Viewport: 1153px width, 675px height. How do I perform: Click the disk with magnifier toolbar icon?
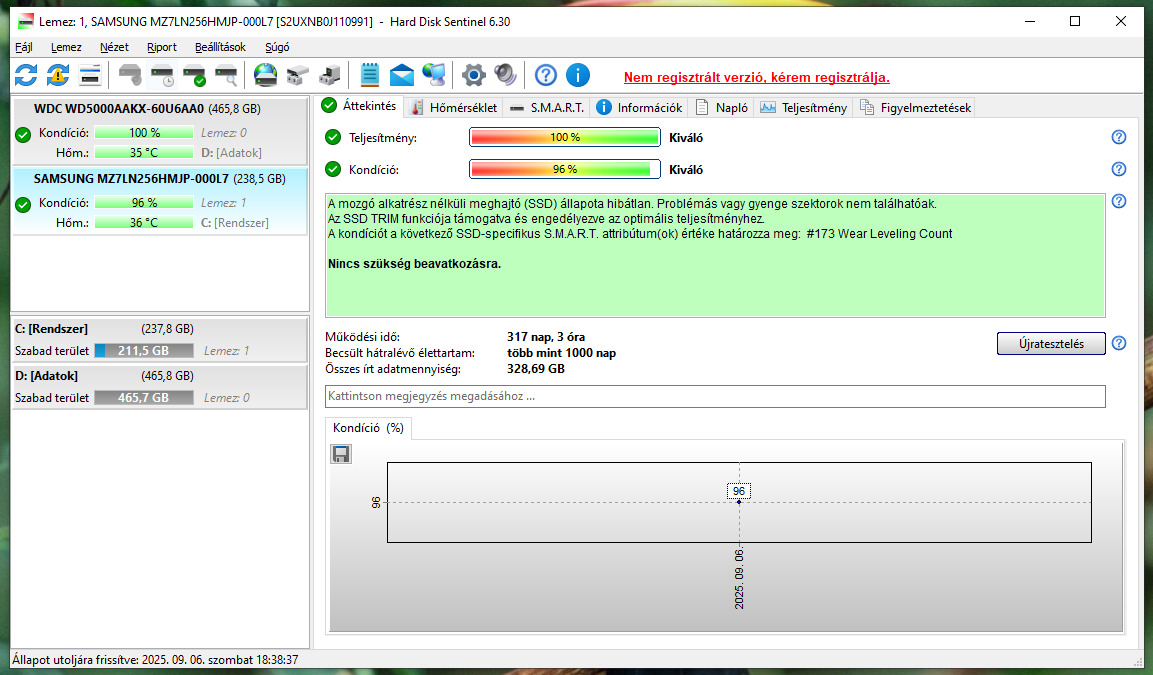click(x=226, y=75)
